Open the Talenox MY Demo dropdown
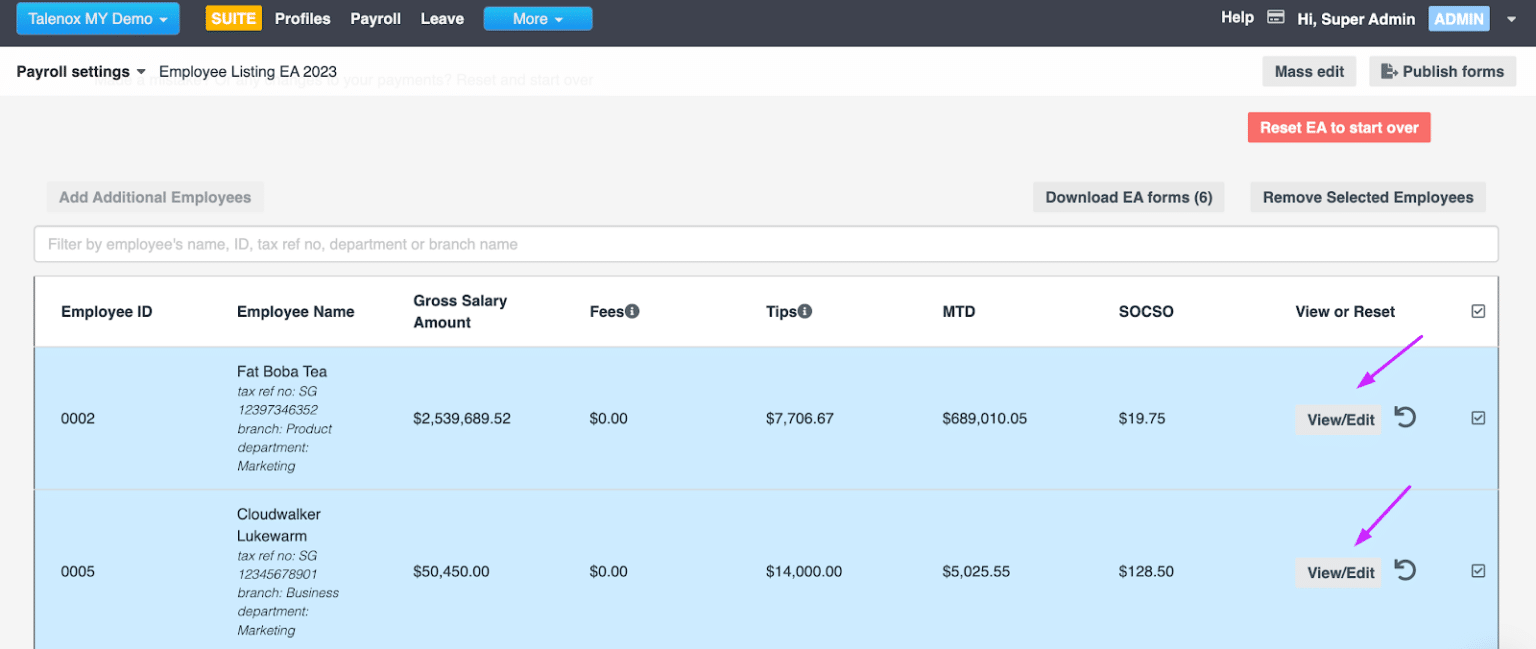The width and height of the screenshot is (1536, 649). (x=97, y=19)
